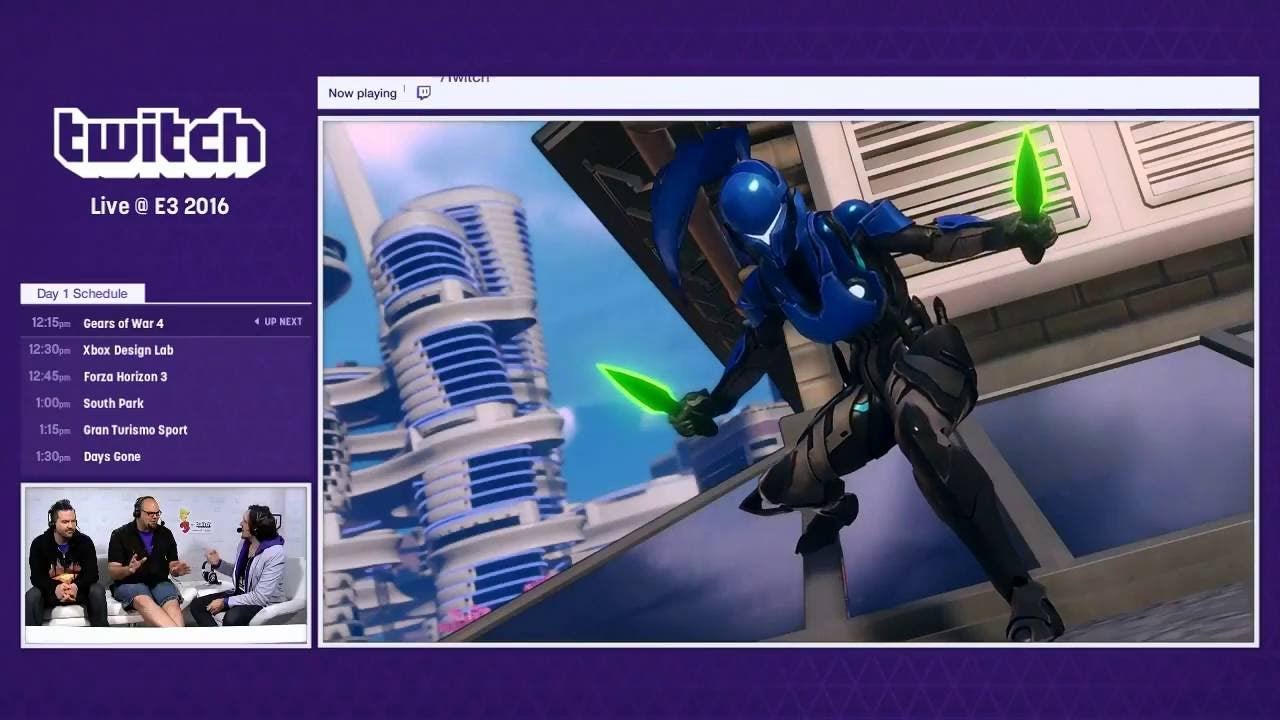The image size is (1280, 720).
Task: Click the Twitch glitch icon beside Now playing
Action: tap(423, 93)
